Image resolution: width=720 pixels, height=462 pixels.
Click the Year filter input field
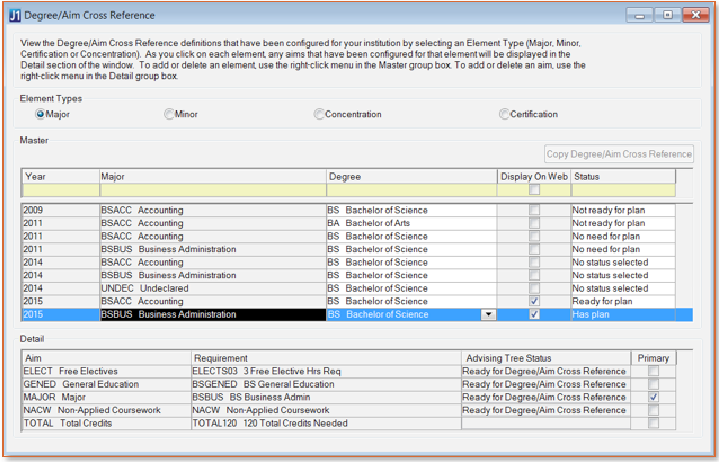click(x=59, y=190)
